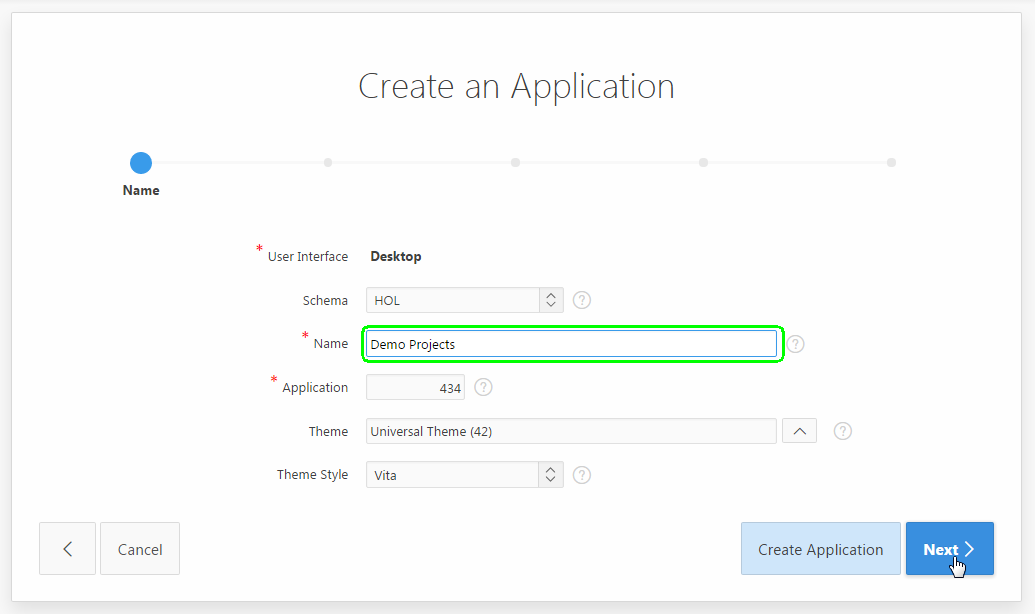Open the Theme selection popup arrow
The image size is (1035, 614).
click(799, 431)
